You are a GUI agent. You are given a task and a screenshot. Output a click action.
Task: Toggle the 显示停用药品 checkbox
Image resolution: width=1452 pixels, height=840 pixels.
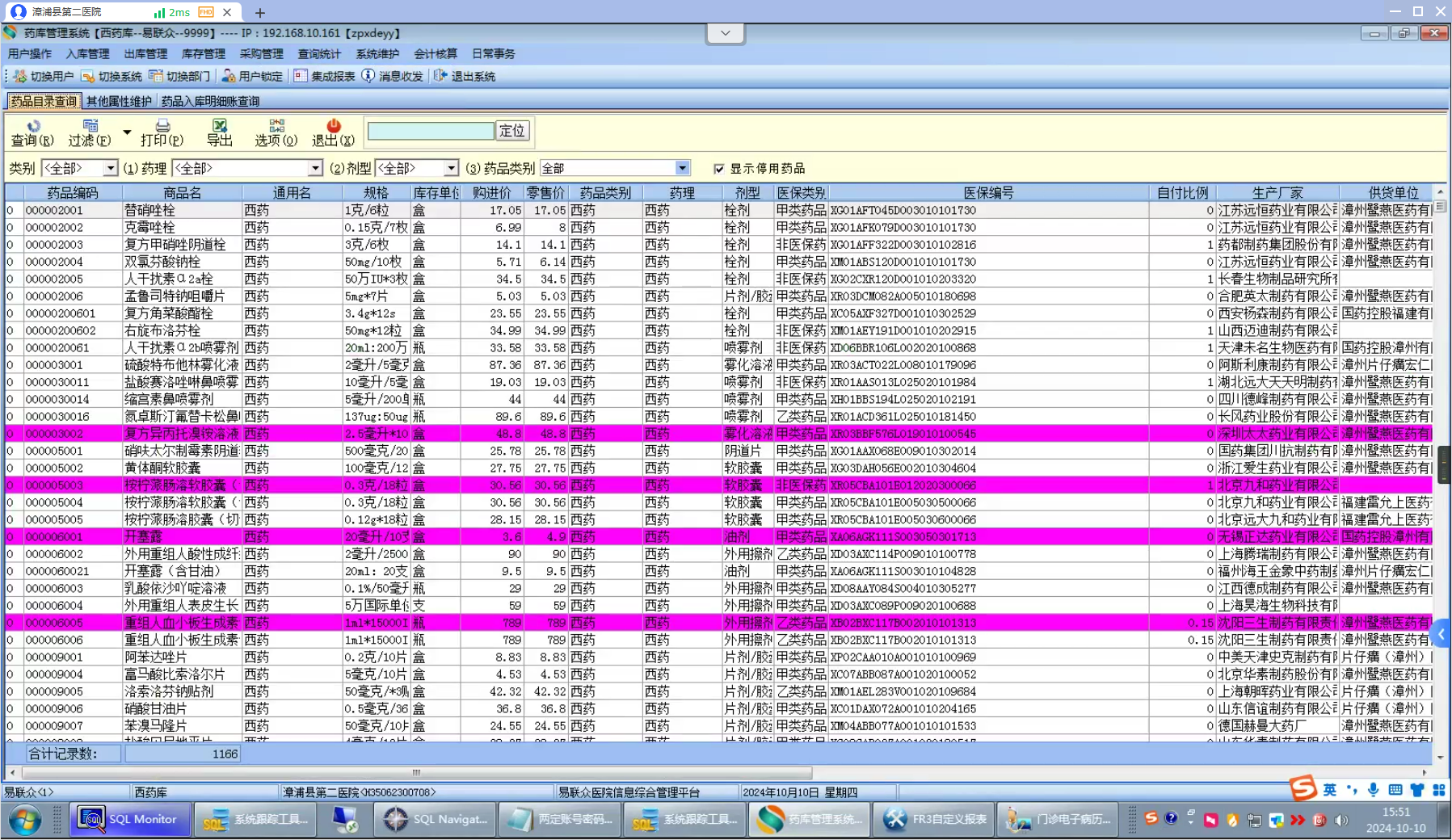click(719, 169)
